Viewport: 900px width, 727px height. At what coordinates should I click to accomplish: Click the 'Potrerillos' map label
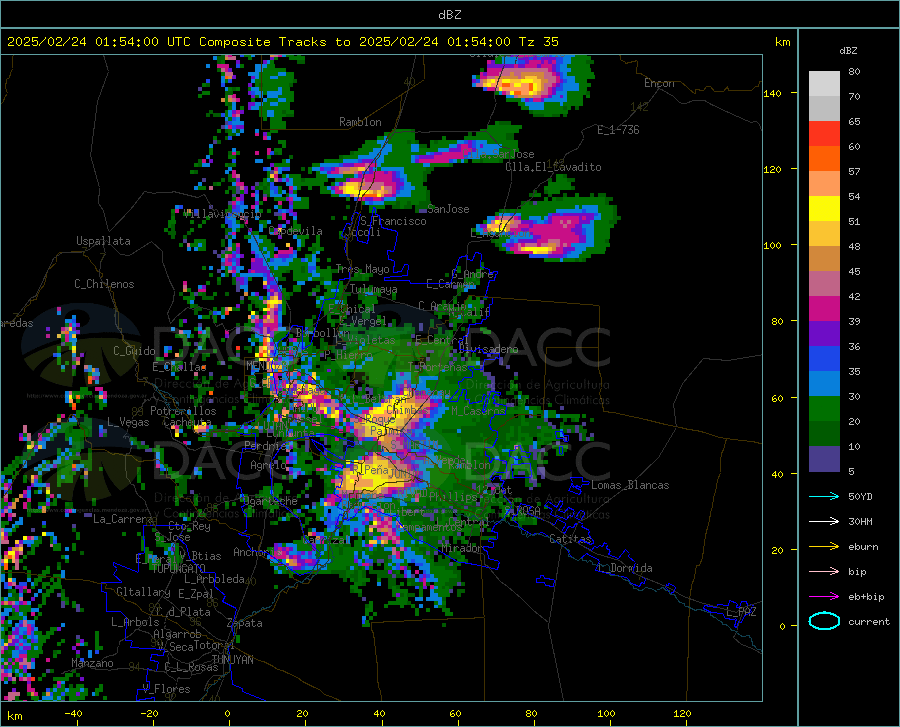[x=183, y=411]
